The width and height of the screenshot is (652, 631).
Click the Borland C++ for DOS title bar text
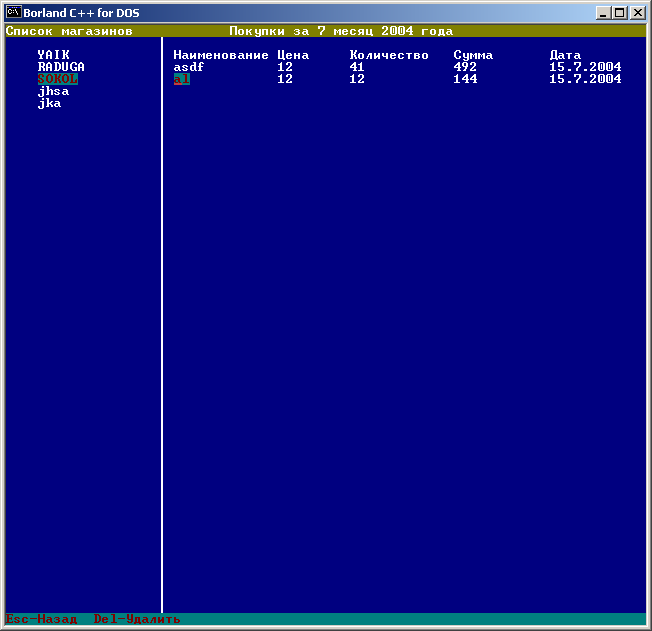pos(81,13)
